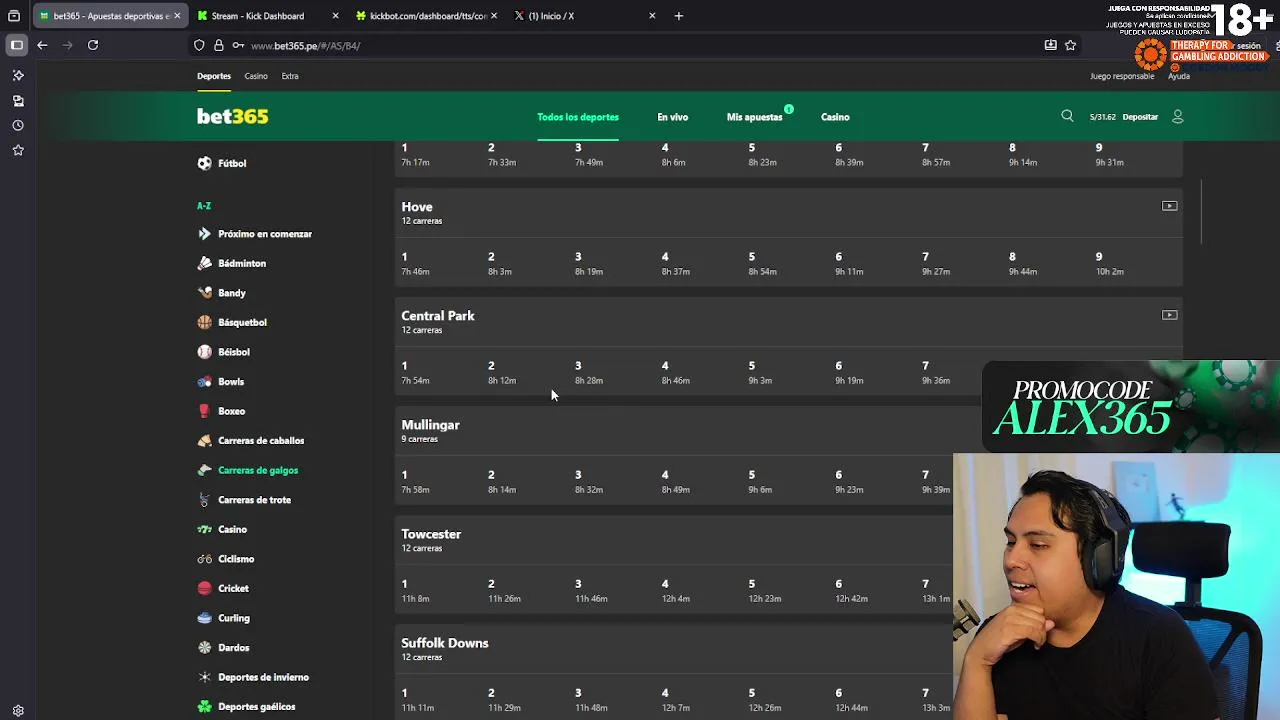Open En vivo section

tap(673, 117)
